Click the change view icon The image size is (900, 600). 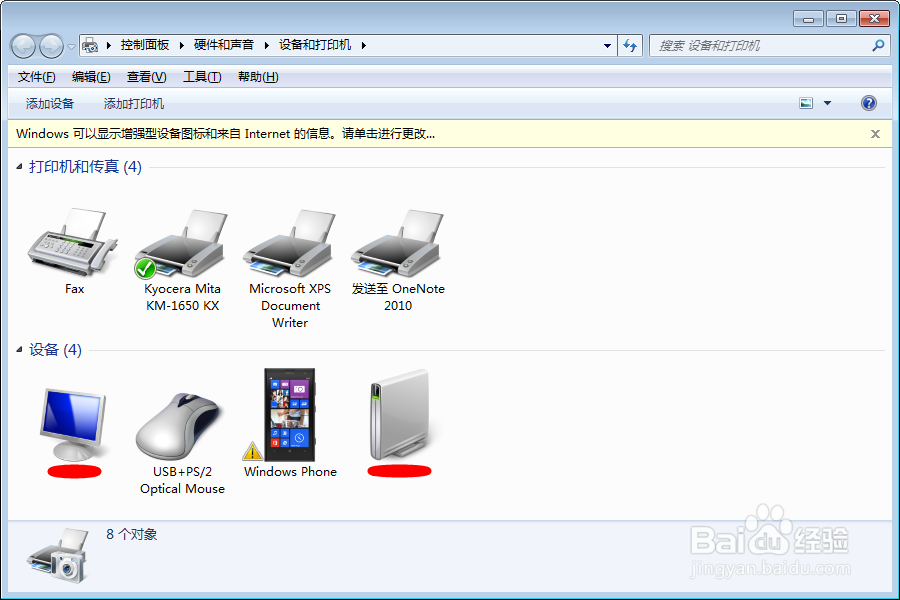coord(806,103)
